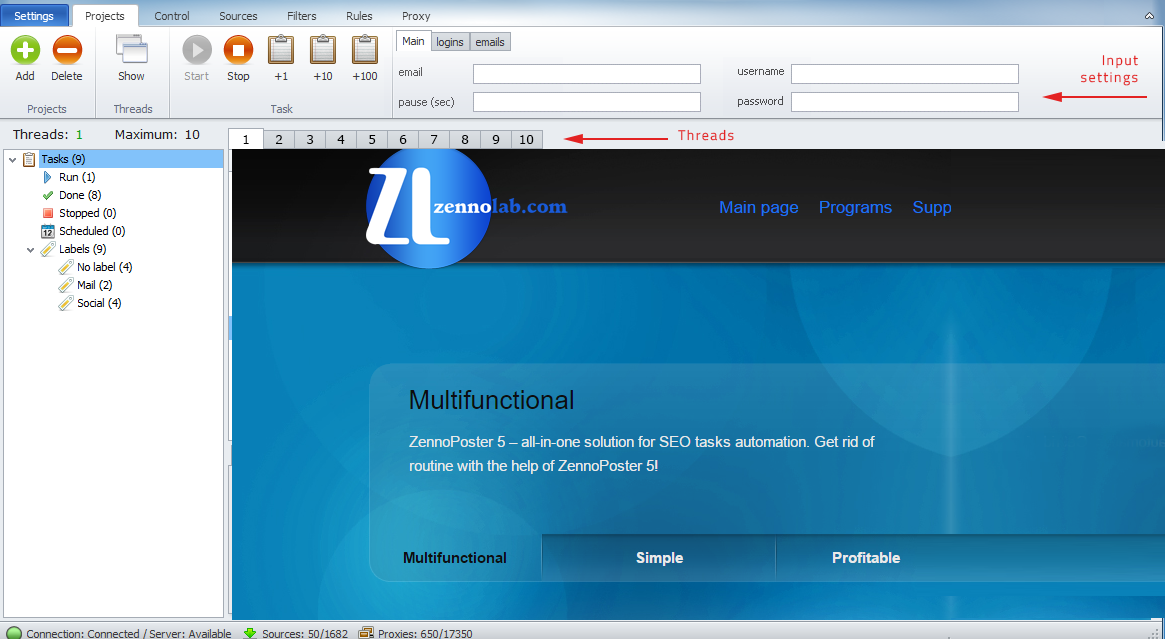
Task: Open the Rules tab
Action: tap(360, 16)
